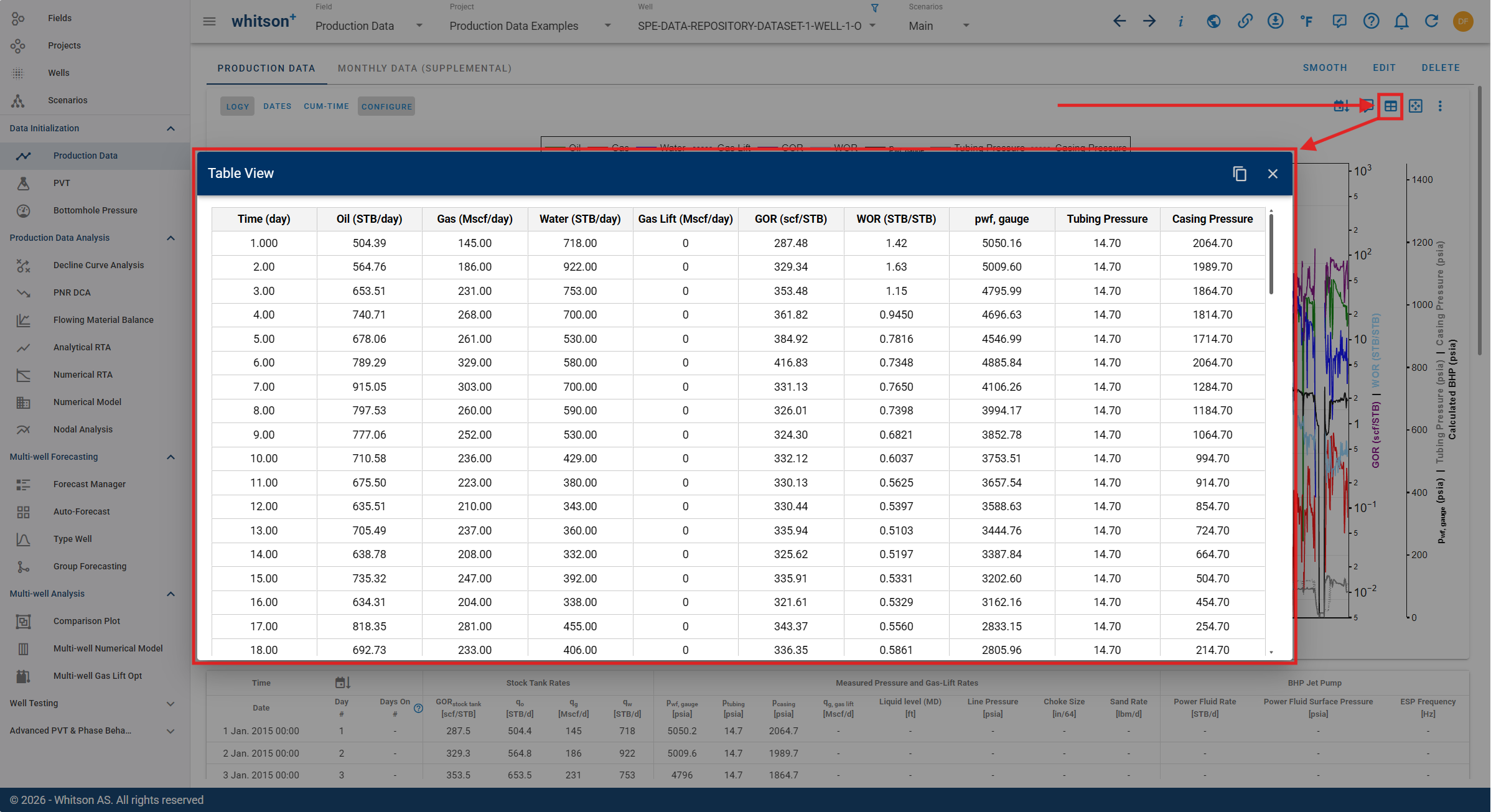This screenshot has height=812, width=1491.
Task: Click the Days On help question icon
Action: (419, 708)
